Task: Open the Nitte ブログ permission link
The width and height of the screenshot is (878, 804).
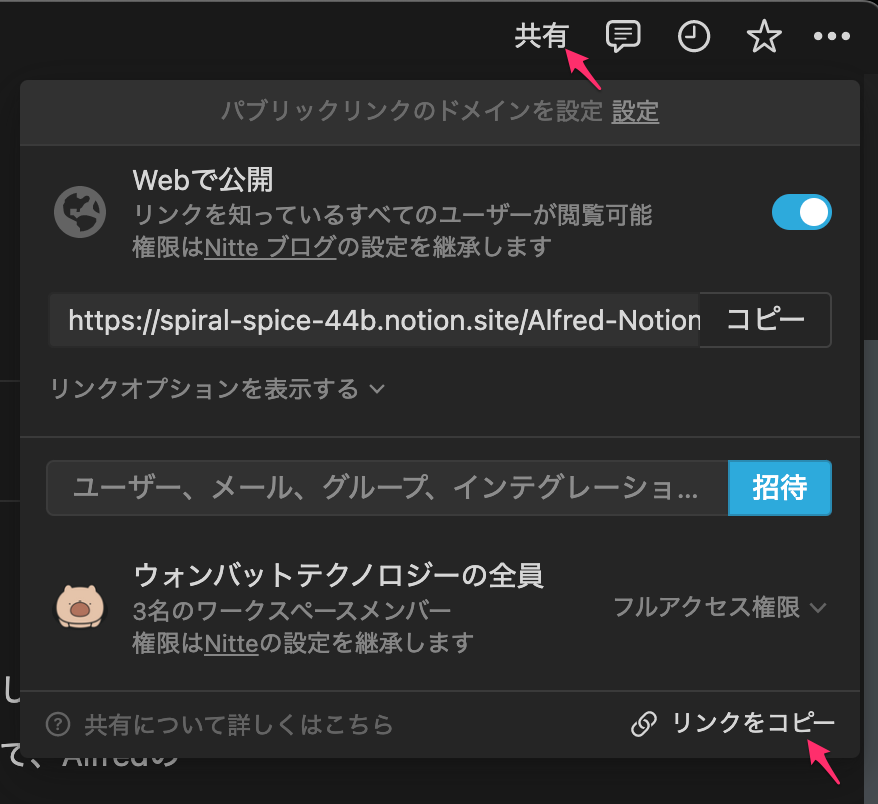Action: point(270,247)
